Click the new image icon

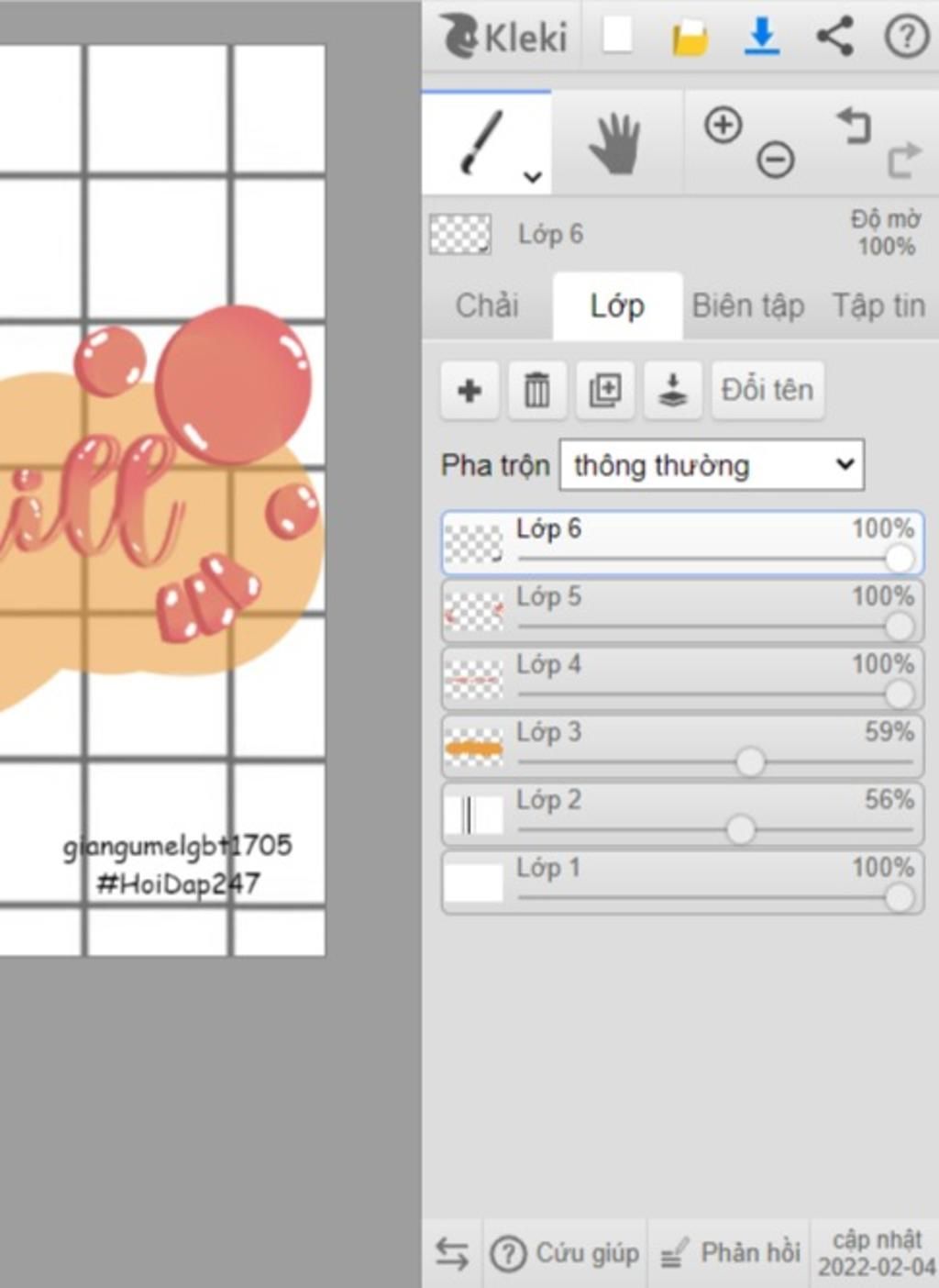point(617,37)
